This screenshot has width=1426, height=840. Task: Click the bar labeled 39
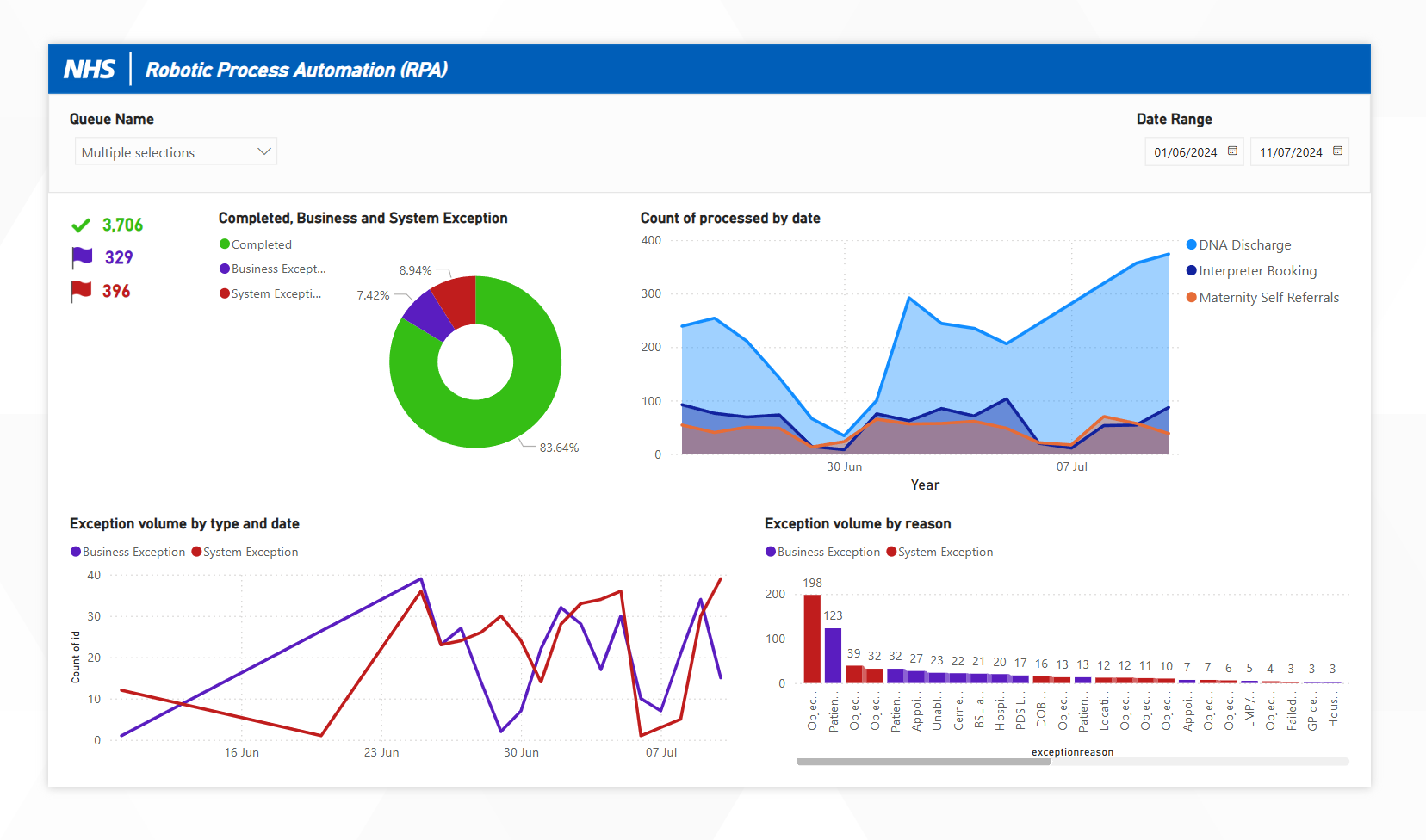(854, 674)
